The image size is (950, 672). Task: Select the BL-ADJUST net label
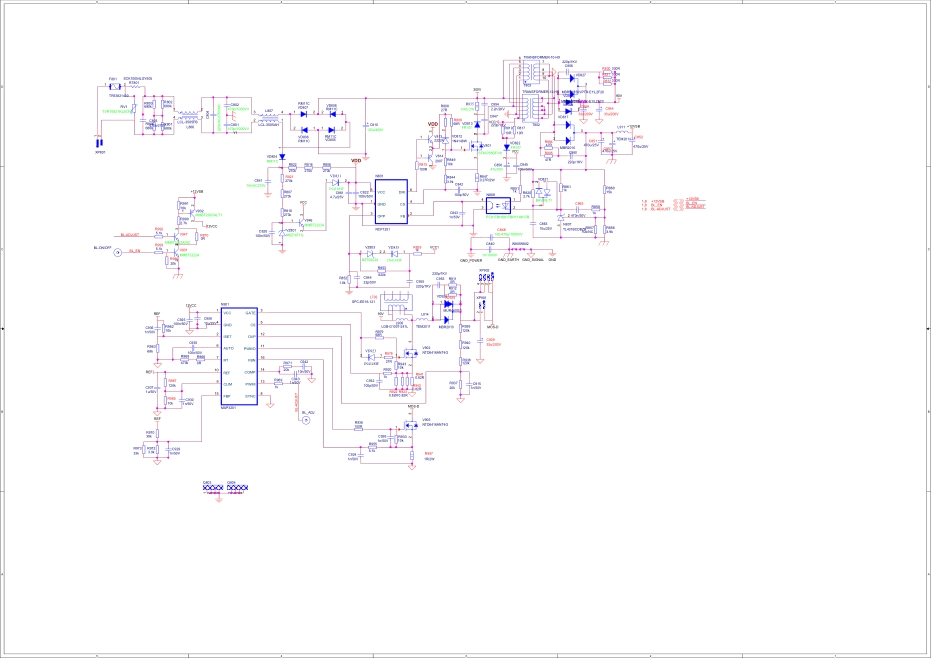tap(130, 233)
